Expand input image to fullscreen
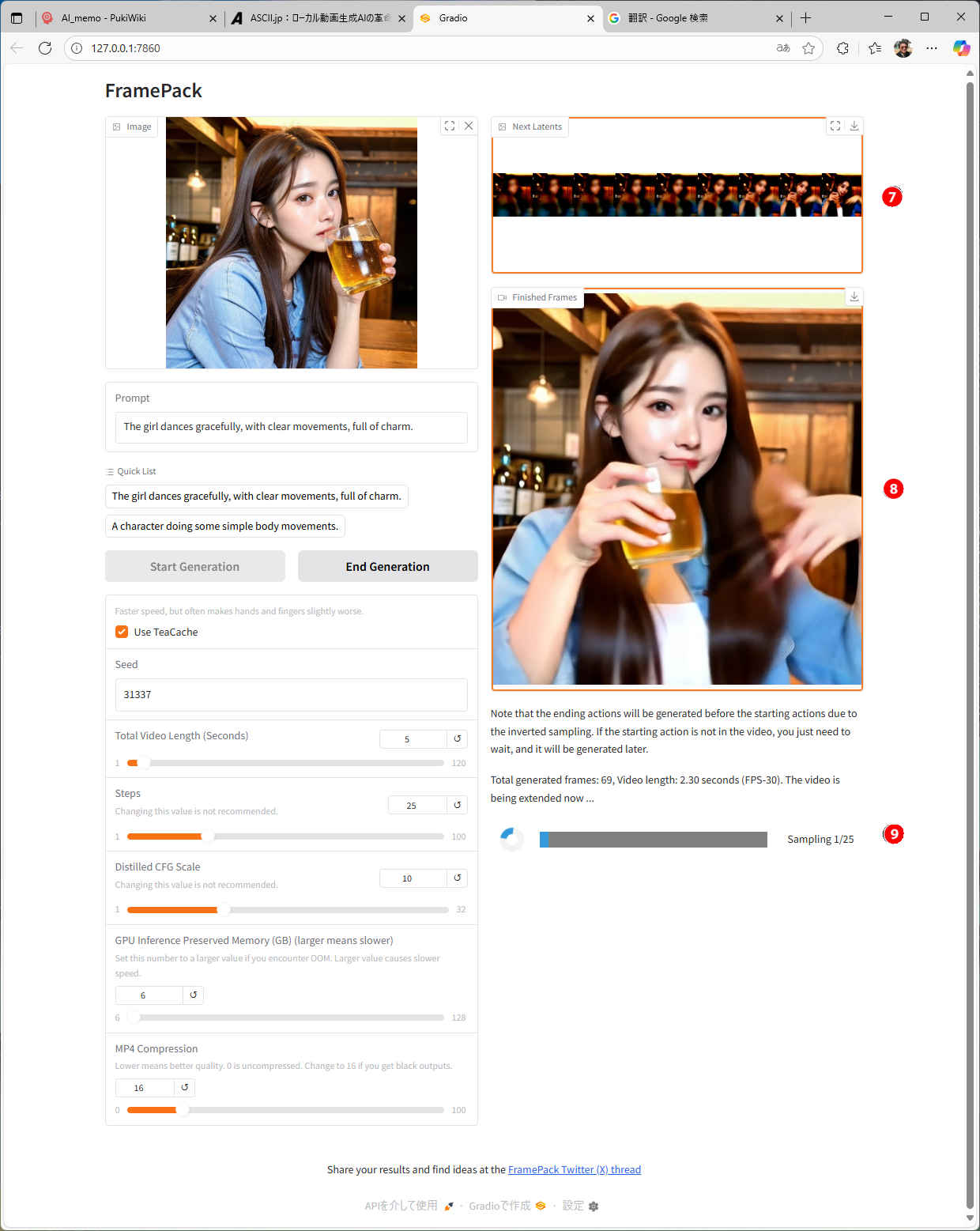Viewport: 980px width, 1231px height. tap(450, 126)
